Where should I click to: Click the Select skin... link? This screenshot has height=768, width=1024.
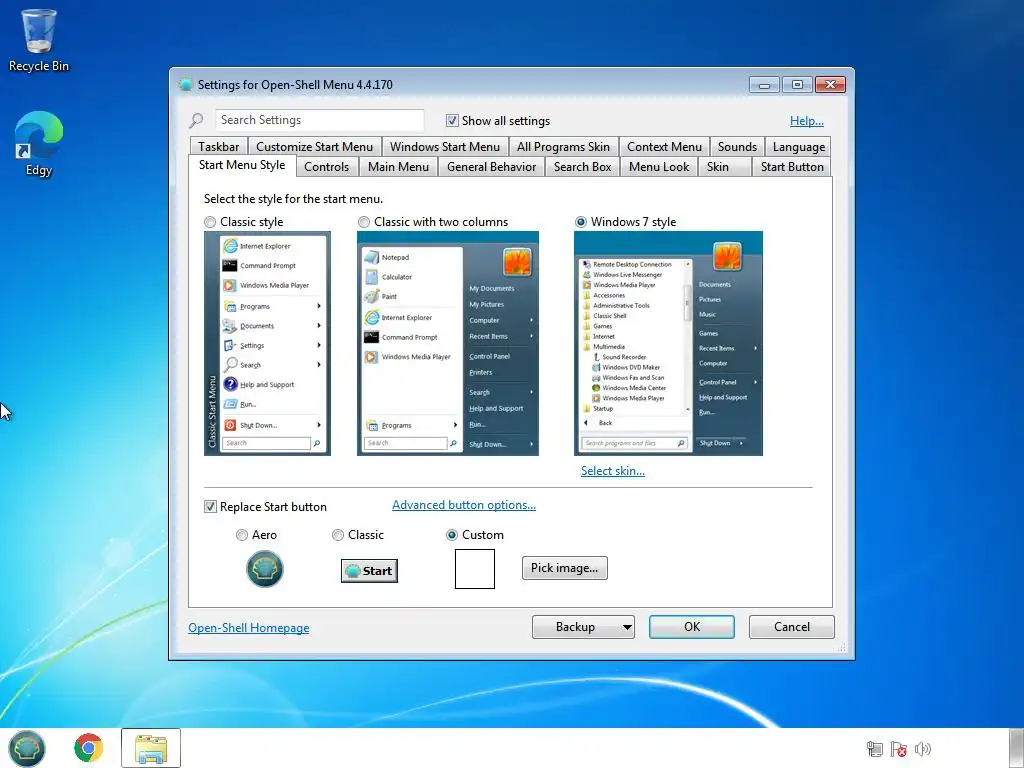pos(613,471)
